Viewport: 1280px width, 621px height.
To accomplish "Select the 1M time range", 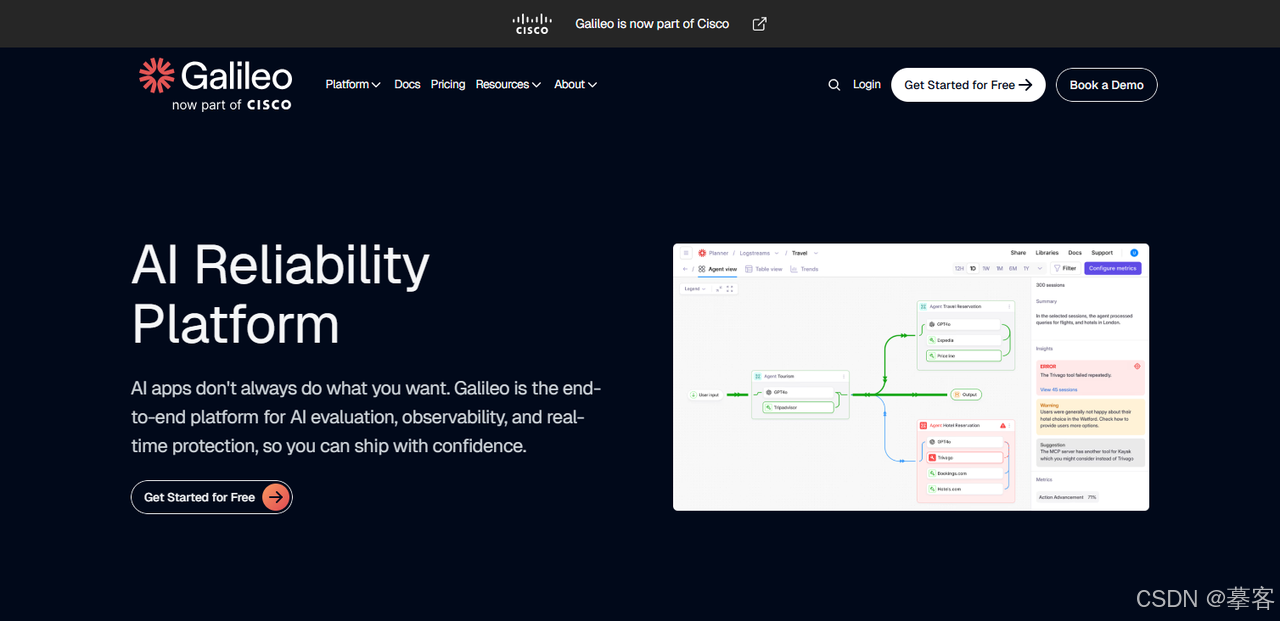I will (x=1000, y=268).
